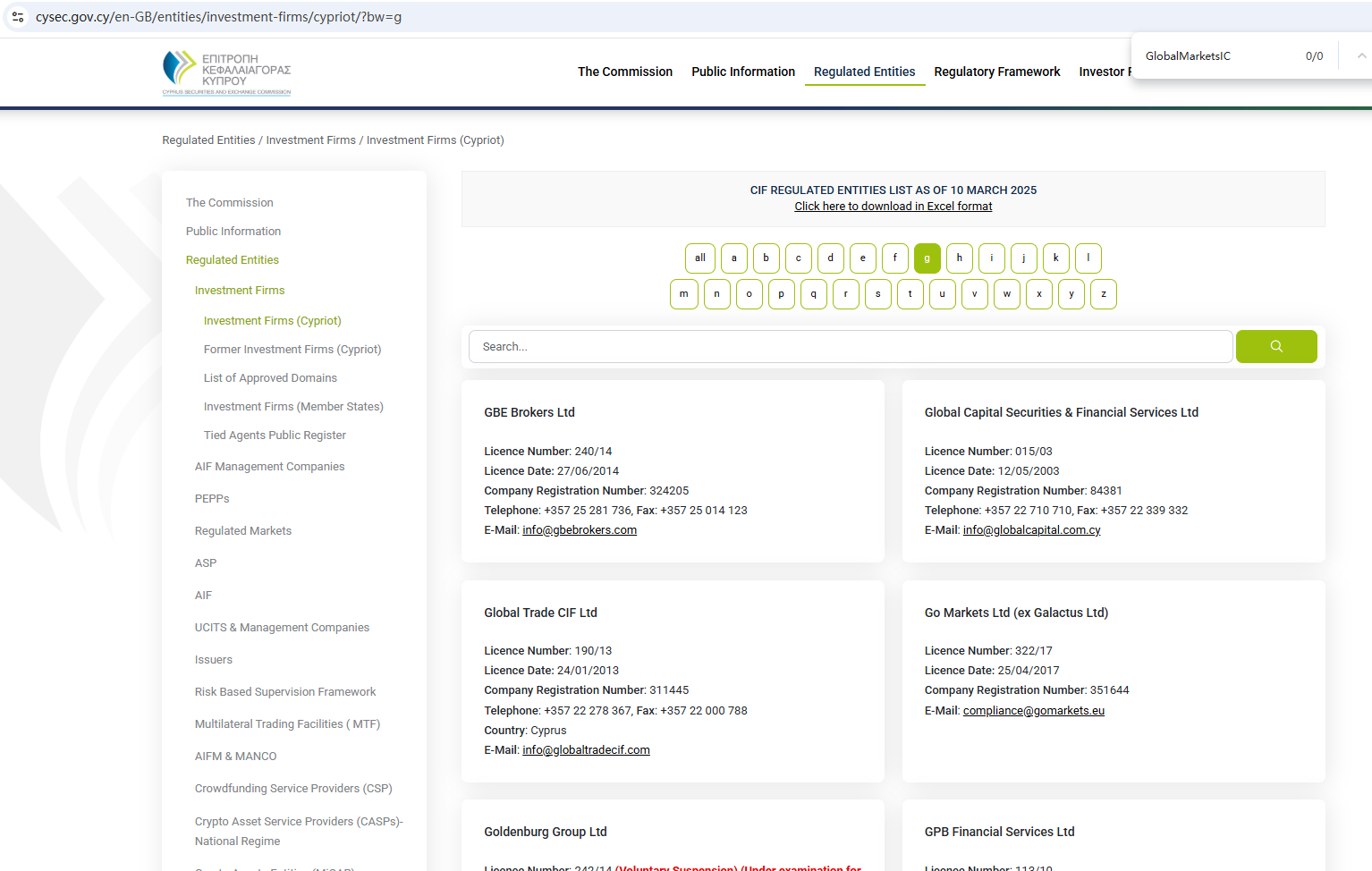This screenshot has height=871, width=1372.
Task: Click the green search magnifier button
Action: 1275,347
